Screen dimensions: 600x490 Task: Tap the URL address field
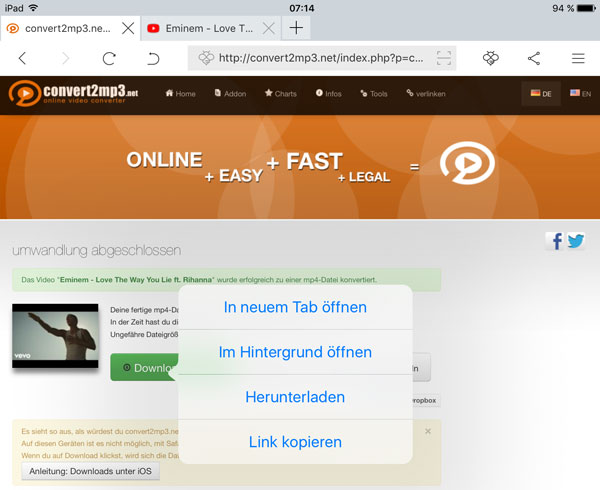coord(322,58)
